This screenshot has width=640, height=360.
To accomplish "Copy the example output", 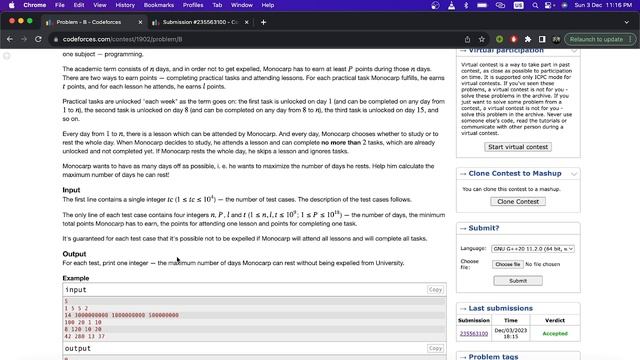I will (x=435, y=348).
